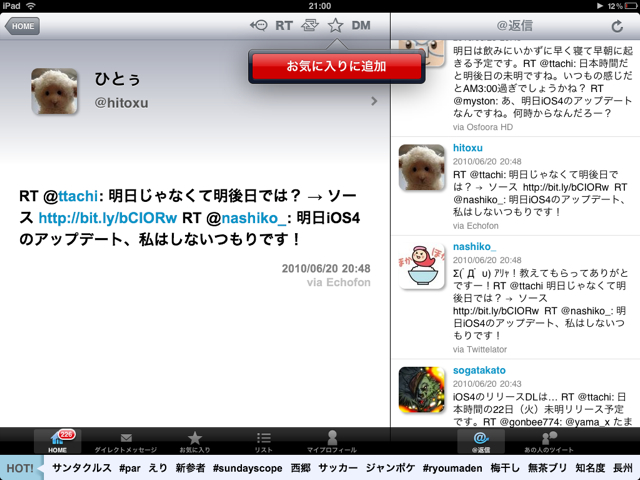Viewport: 640px width, 480px height.
Task: Open the @ttachi mention link
Action: point(72,194)
